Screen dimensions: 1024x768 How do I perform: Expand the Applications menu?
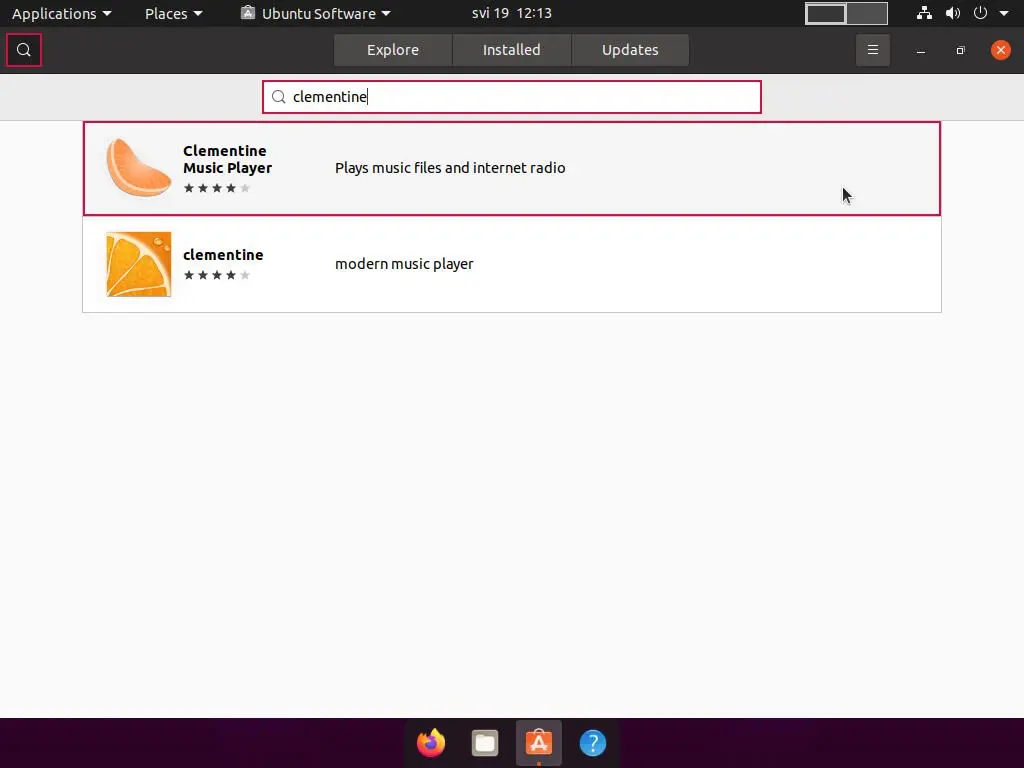coord(61,13)
